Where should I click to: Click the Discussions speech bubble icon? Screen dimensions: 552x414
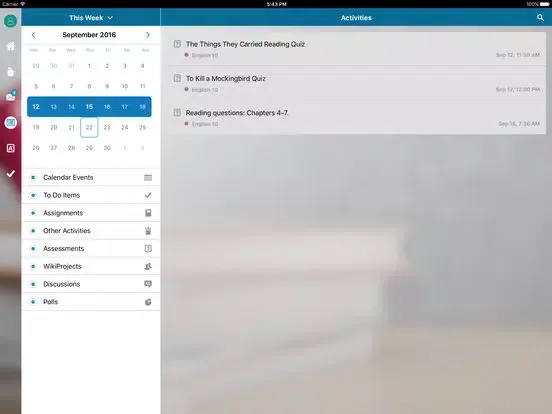coord(148,284)
